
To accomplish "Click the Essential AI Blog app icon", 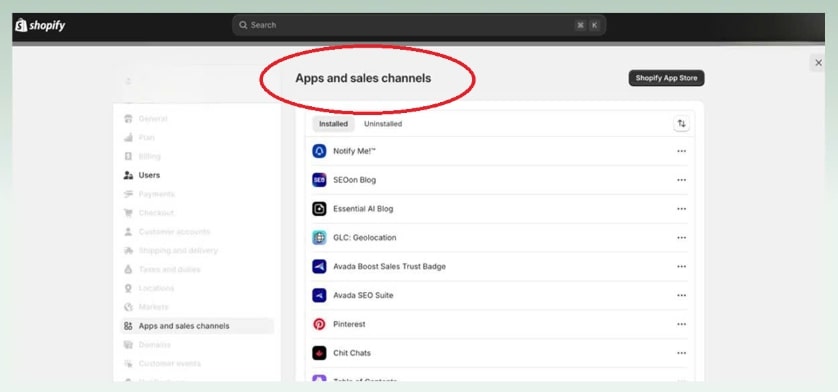I will [319, 209].
